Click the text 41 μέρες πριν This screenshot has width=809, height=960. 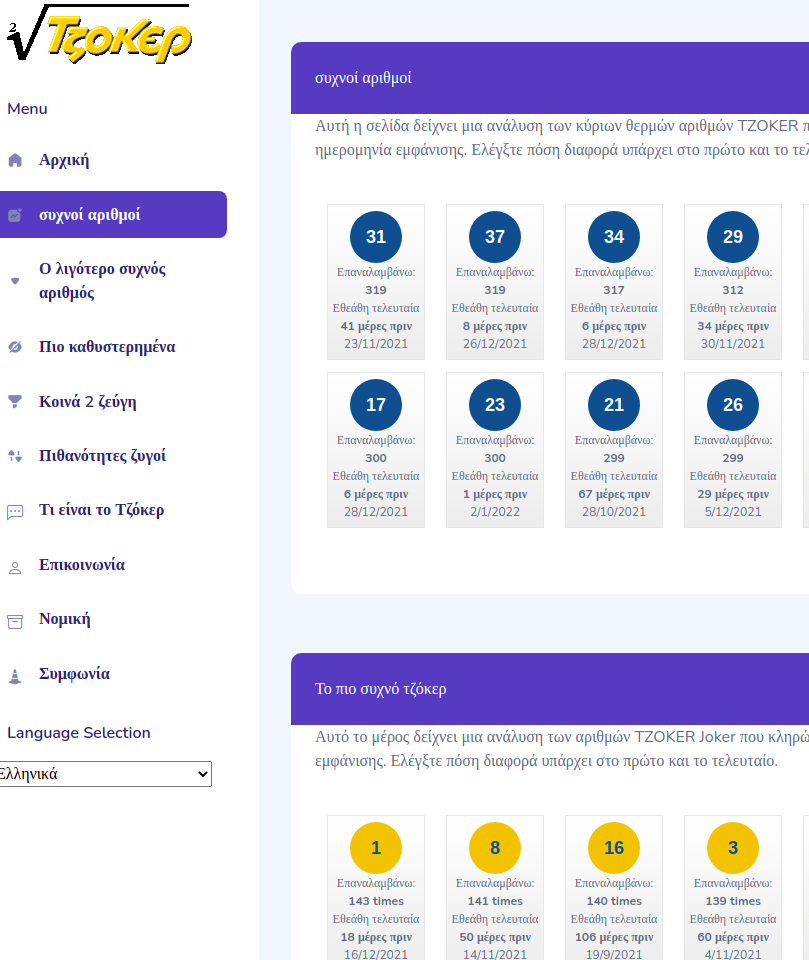coord(376,326)
